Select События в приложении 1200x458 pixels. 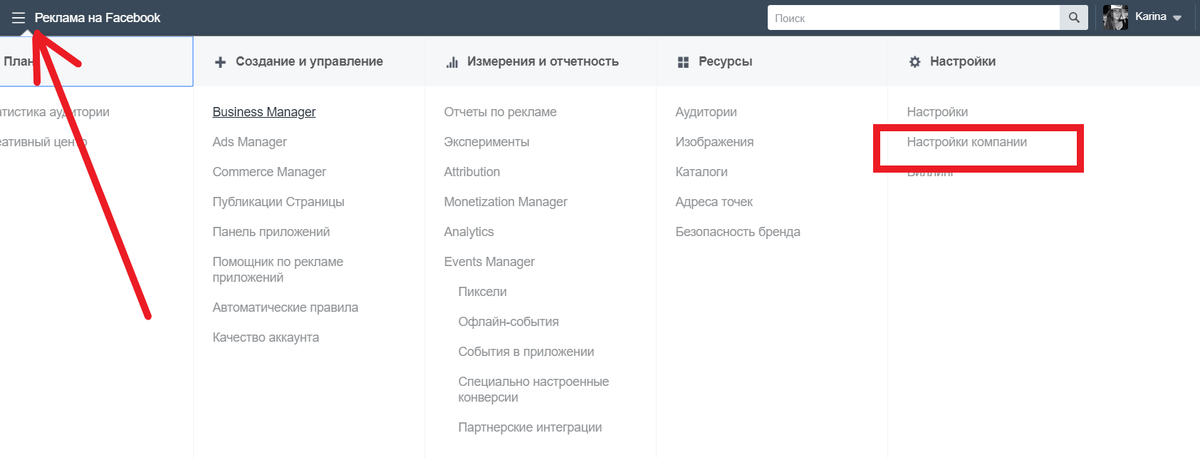tap(526, 352)
